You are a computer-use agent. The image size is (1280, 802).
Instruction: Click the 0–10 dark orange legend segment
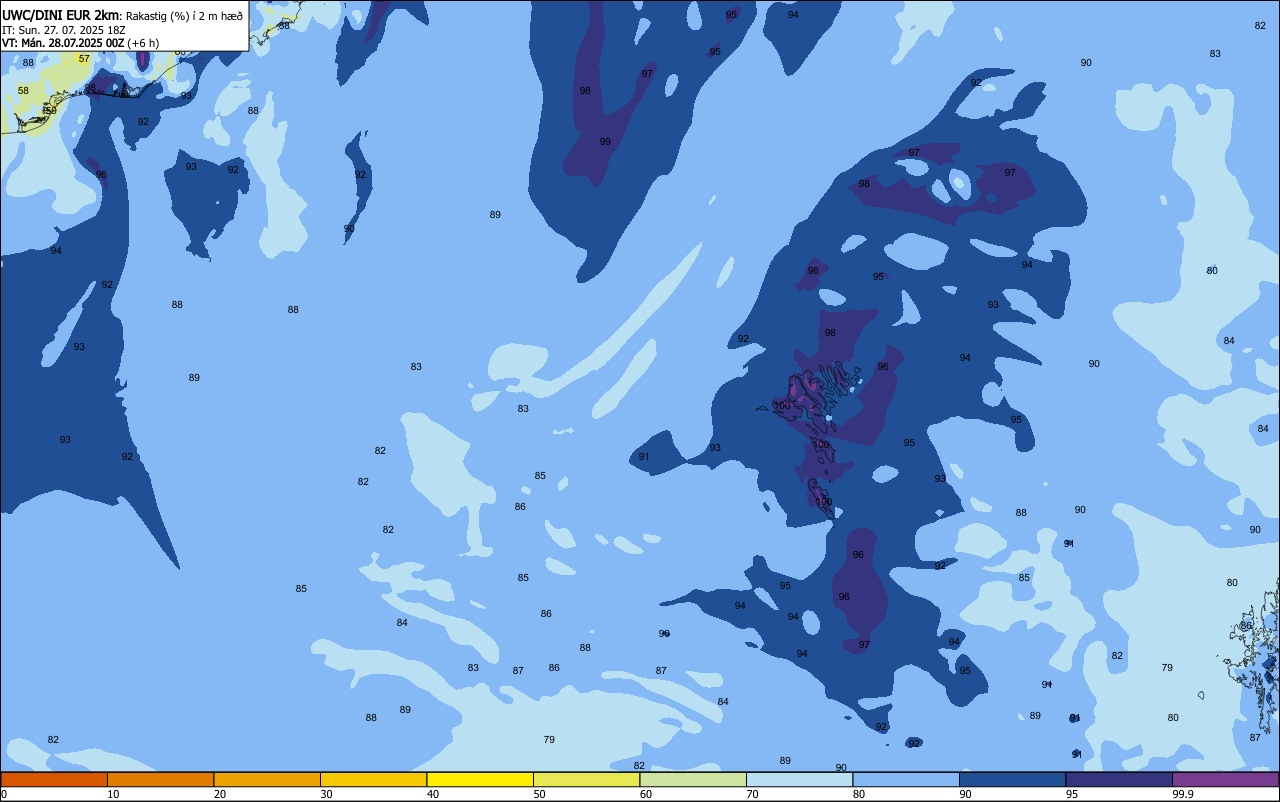pyautogui.click(x=54, y=779)
